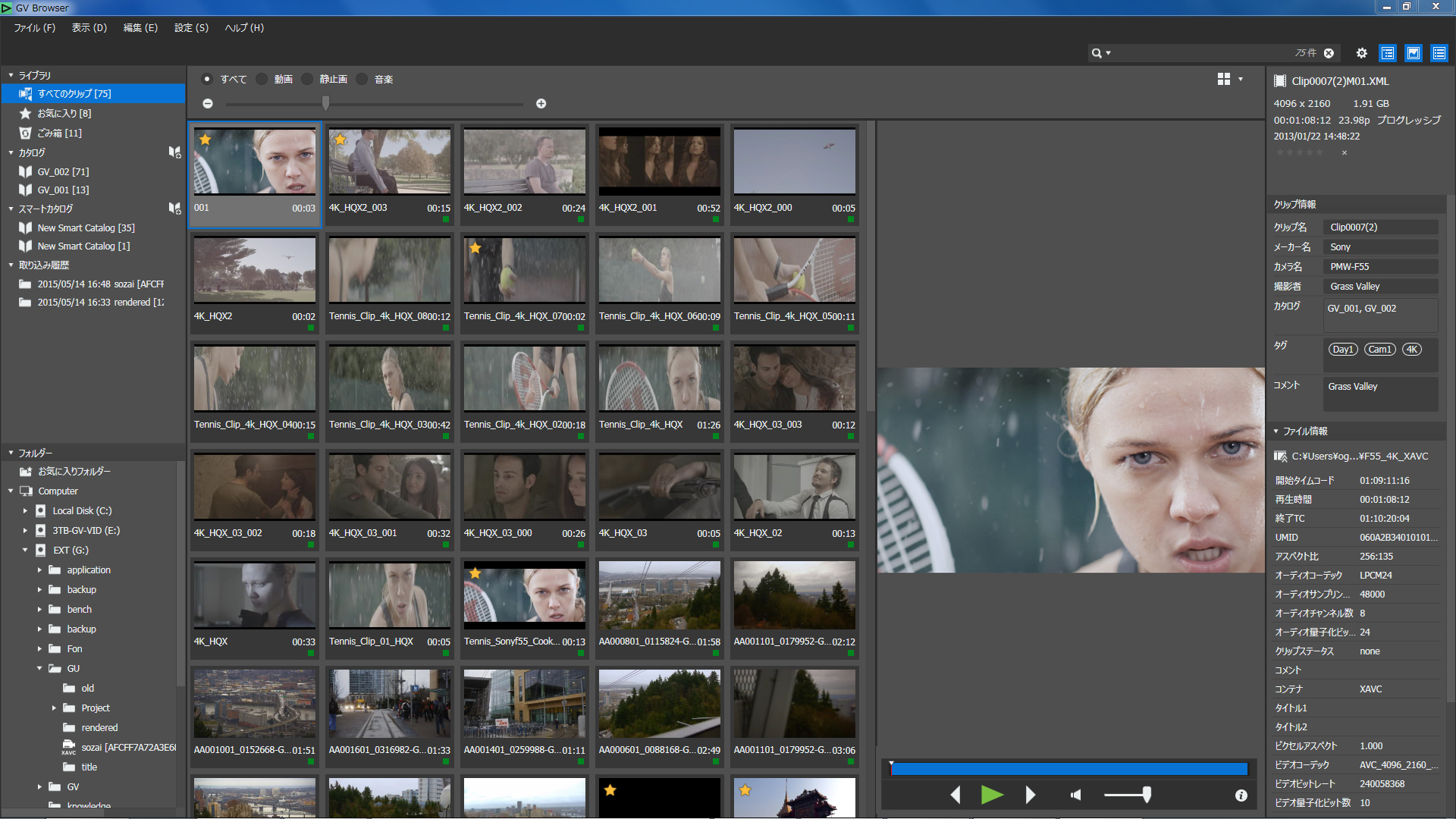Decrease thumbnail size with minus icon
The width and height of the screenshot is (1456, 819).
pos(208,104)
